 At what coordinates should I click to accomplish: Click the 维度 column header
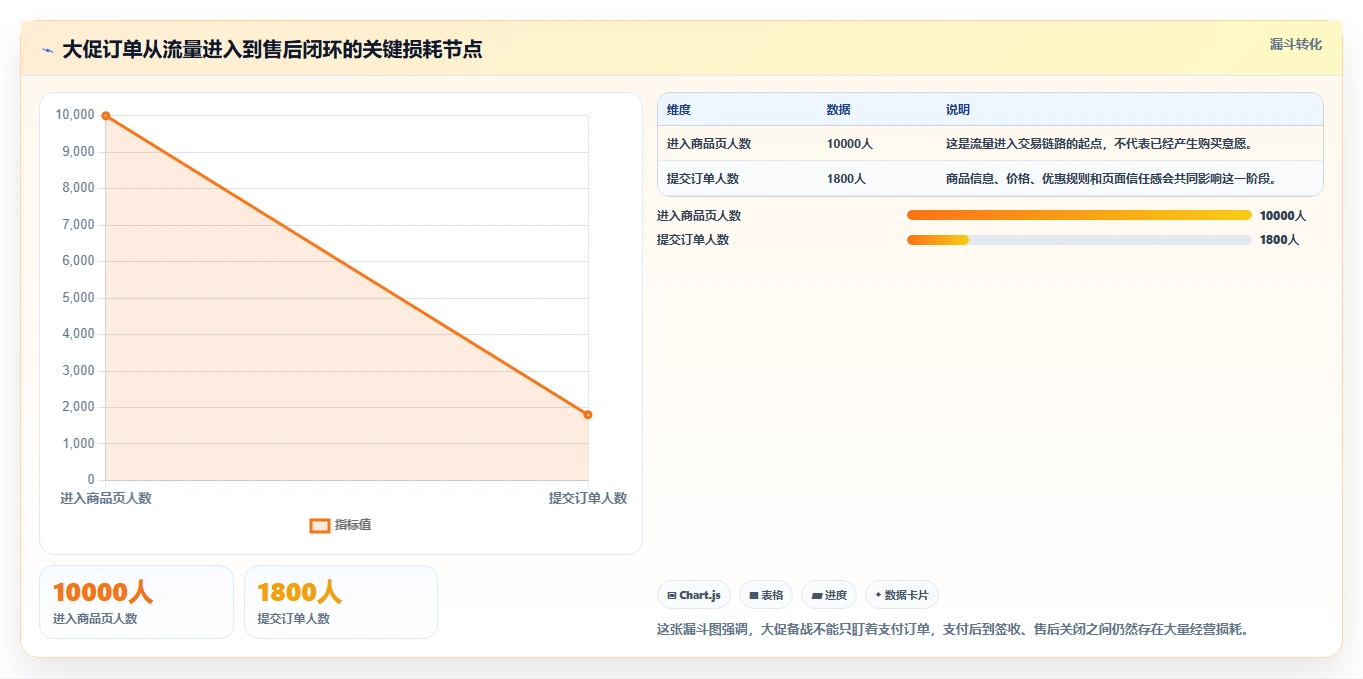coord(679,110)
